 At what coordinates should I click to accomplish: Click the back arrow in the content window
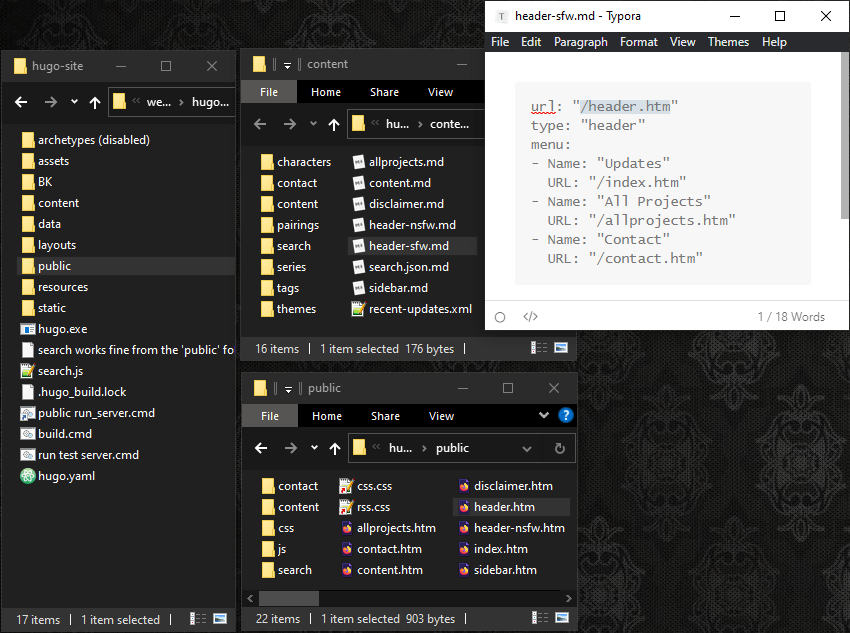click(x=260, y=124)
